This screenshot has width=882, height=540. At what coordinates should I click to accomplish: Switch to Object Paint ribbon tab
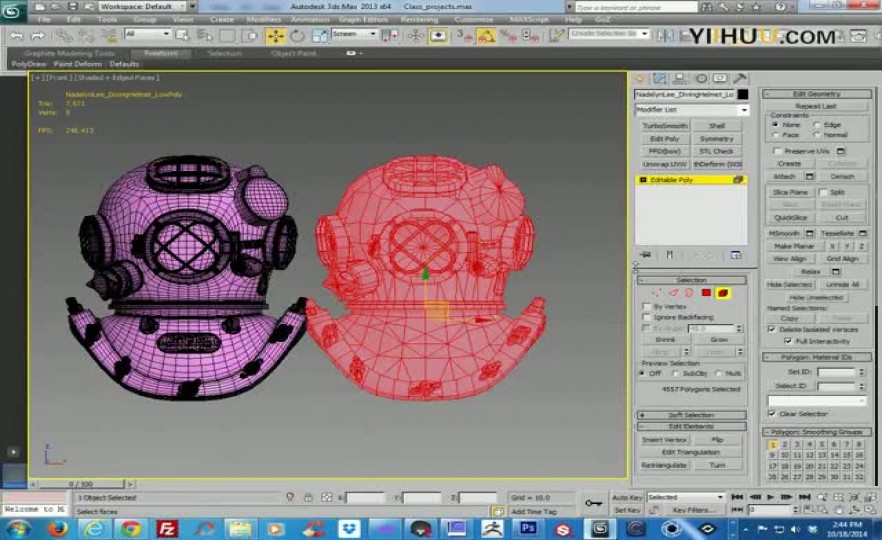coord(294,53)
